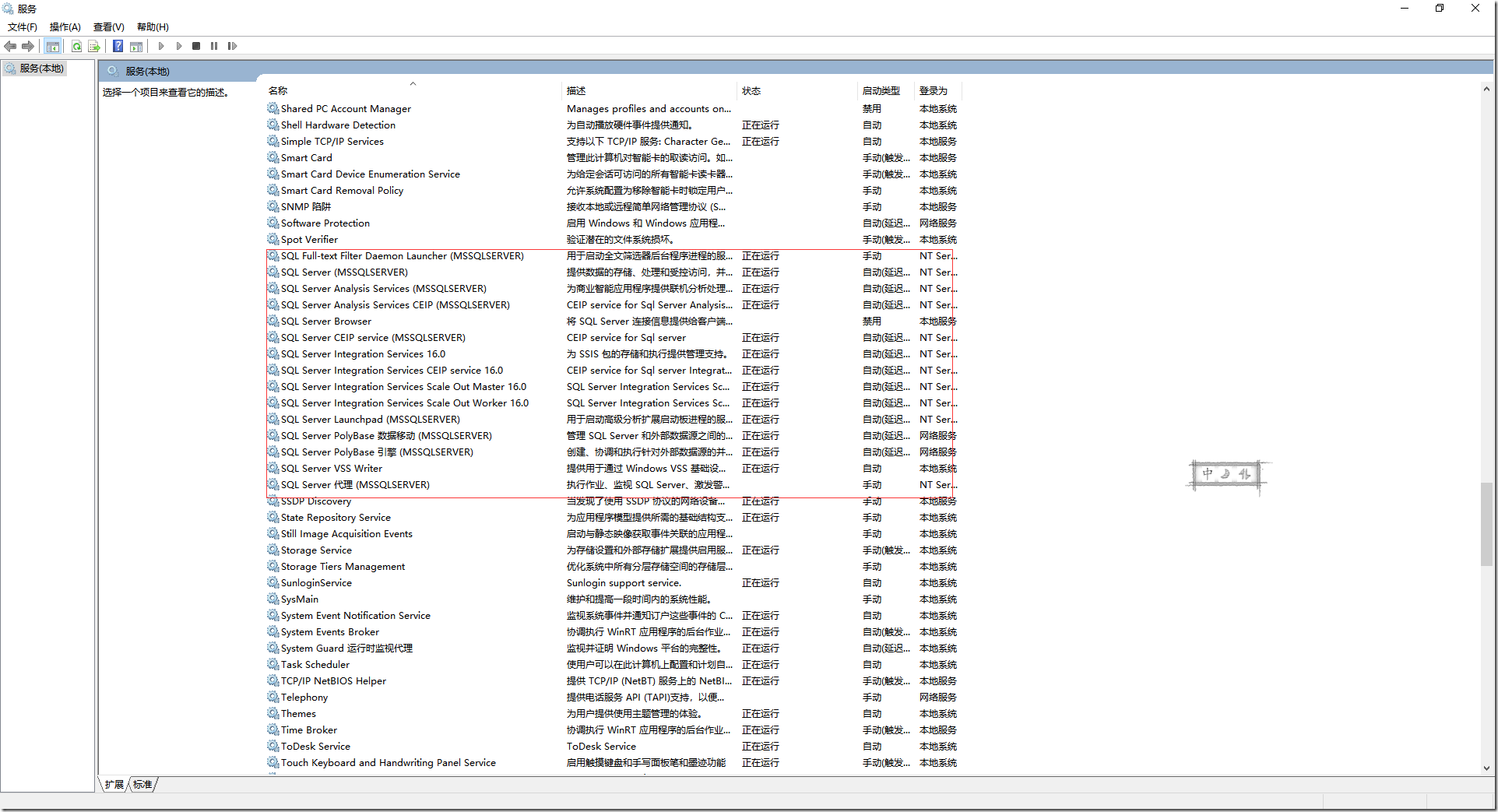
Task: Click gear icon of SysMain service
Action: click(273, 599)
